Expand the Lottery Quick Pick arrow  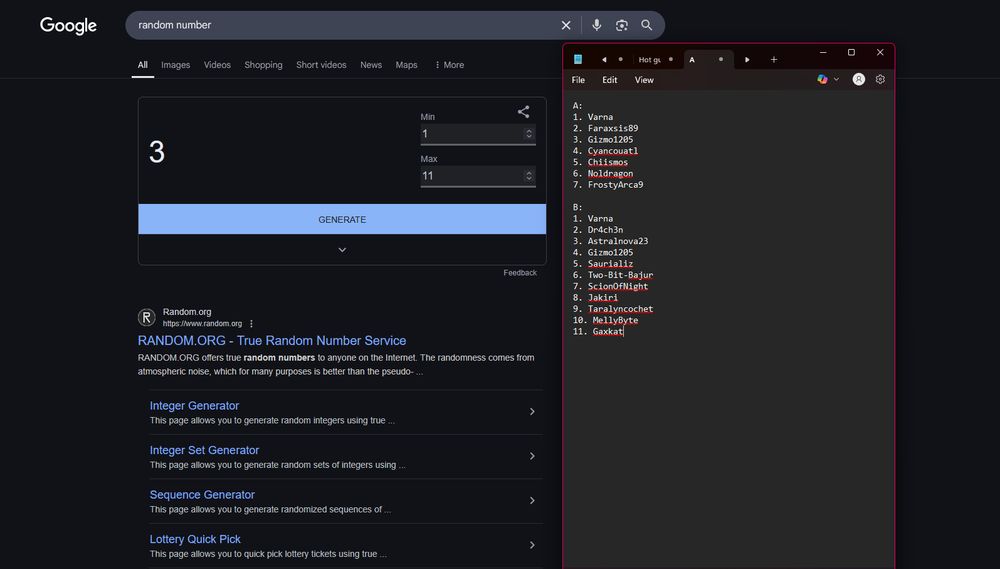pyautogui.click(x=532, y=545)
